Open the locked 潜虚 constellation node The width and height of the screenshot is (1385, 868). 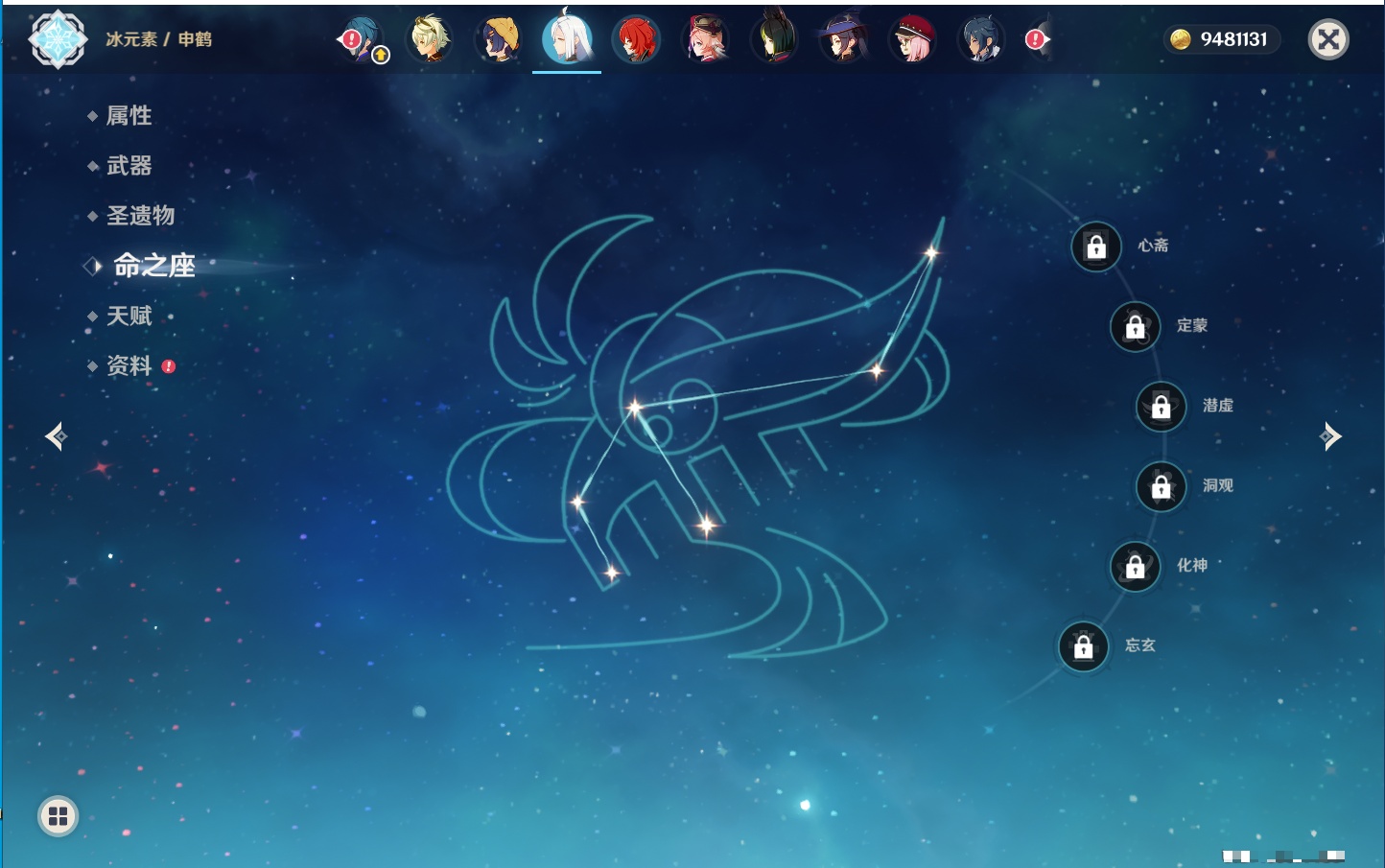[x=1162, y=407]
